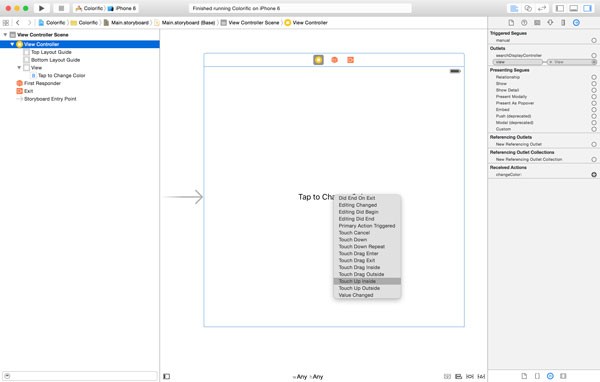Collapse the View row disclosure triangle

19,67
